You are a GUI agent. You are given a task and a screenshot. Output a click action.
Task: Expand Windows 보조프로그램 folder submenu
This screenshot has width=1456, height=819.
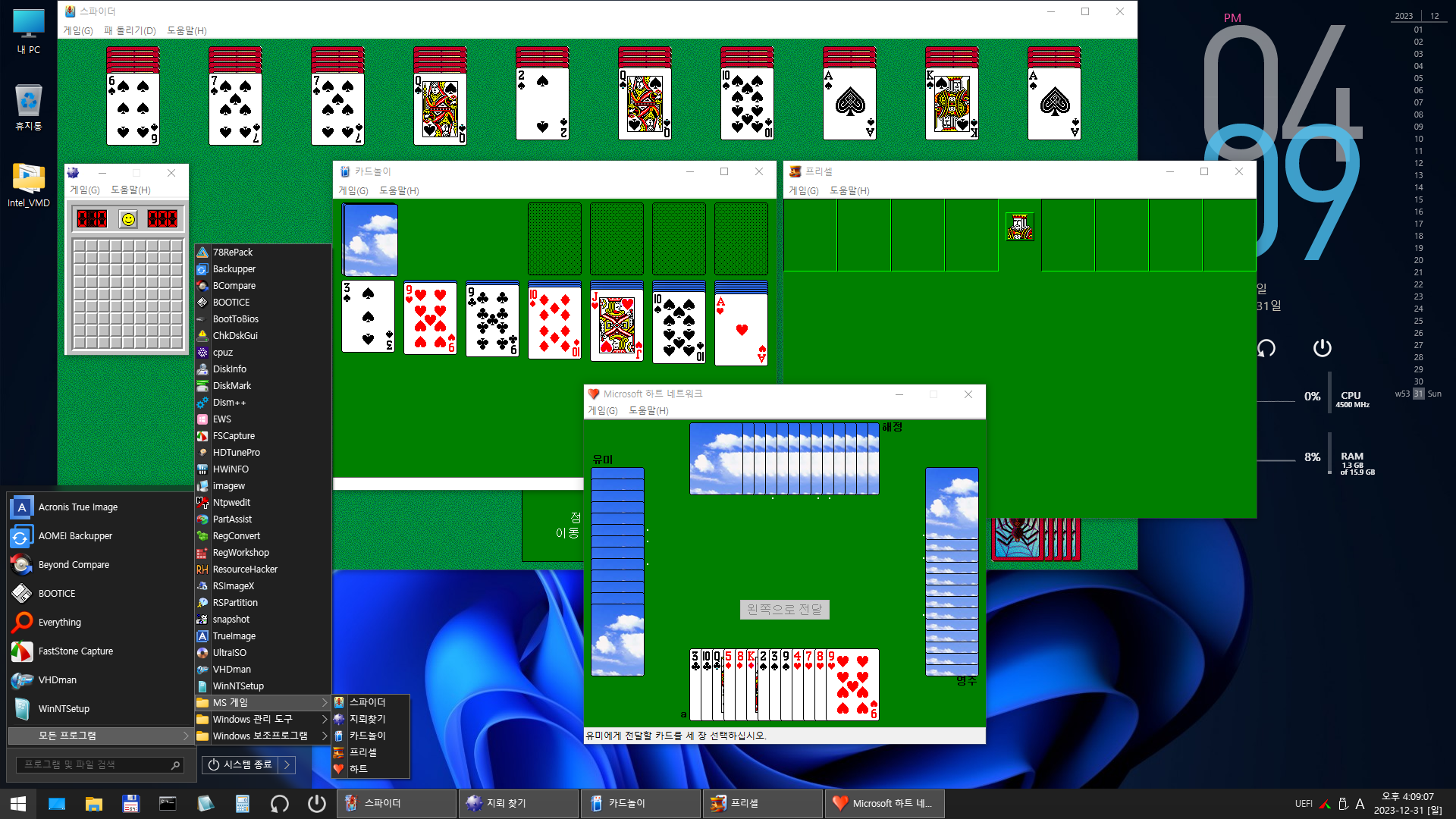point(262,736)
